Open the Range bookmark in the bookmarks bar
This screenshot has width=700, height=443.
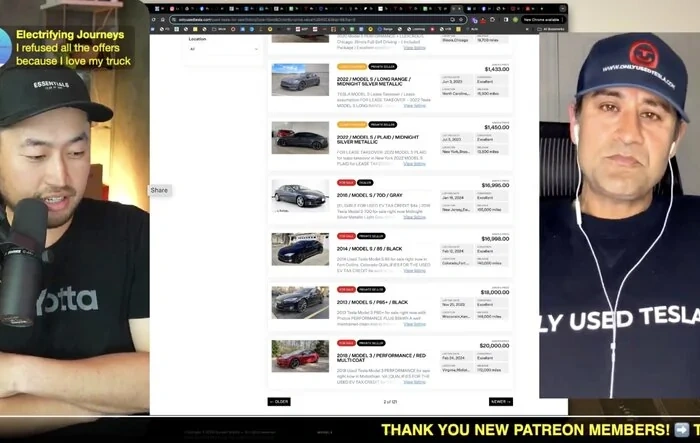click(x=387, y=29)
